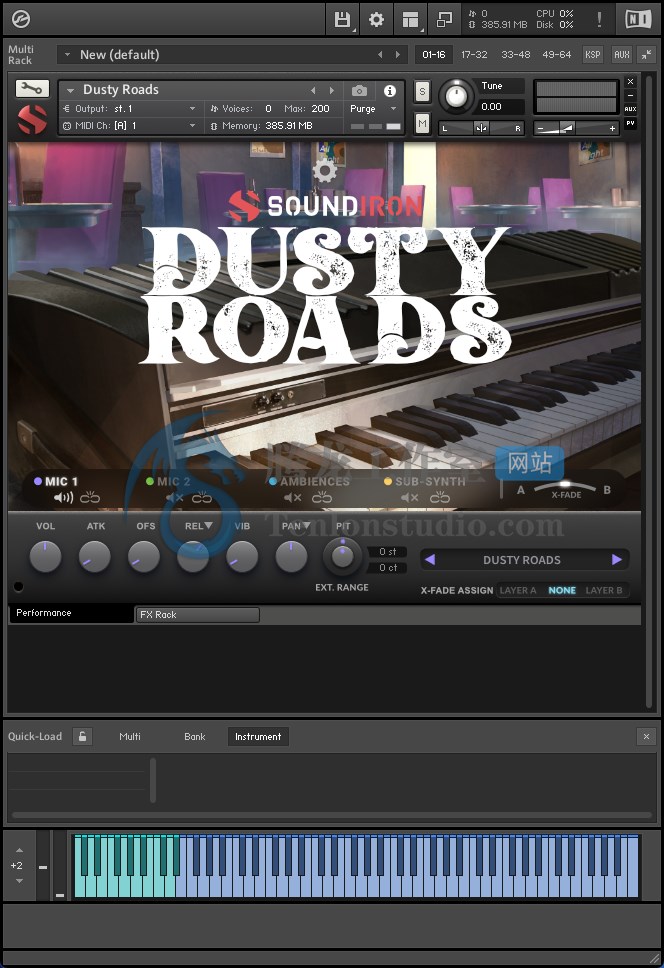The height and width of the screenshot is (968, 664).
Task: Click the MIC 1 link icon
Action: click(x=90, y=497)
